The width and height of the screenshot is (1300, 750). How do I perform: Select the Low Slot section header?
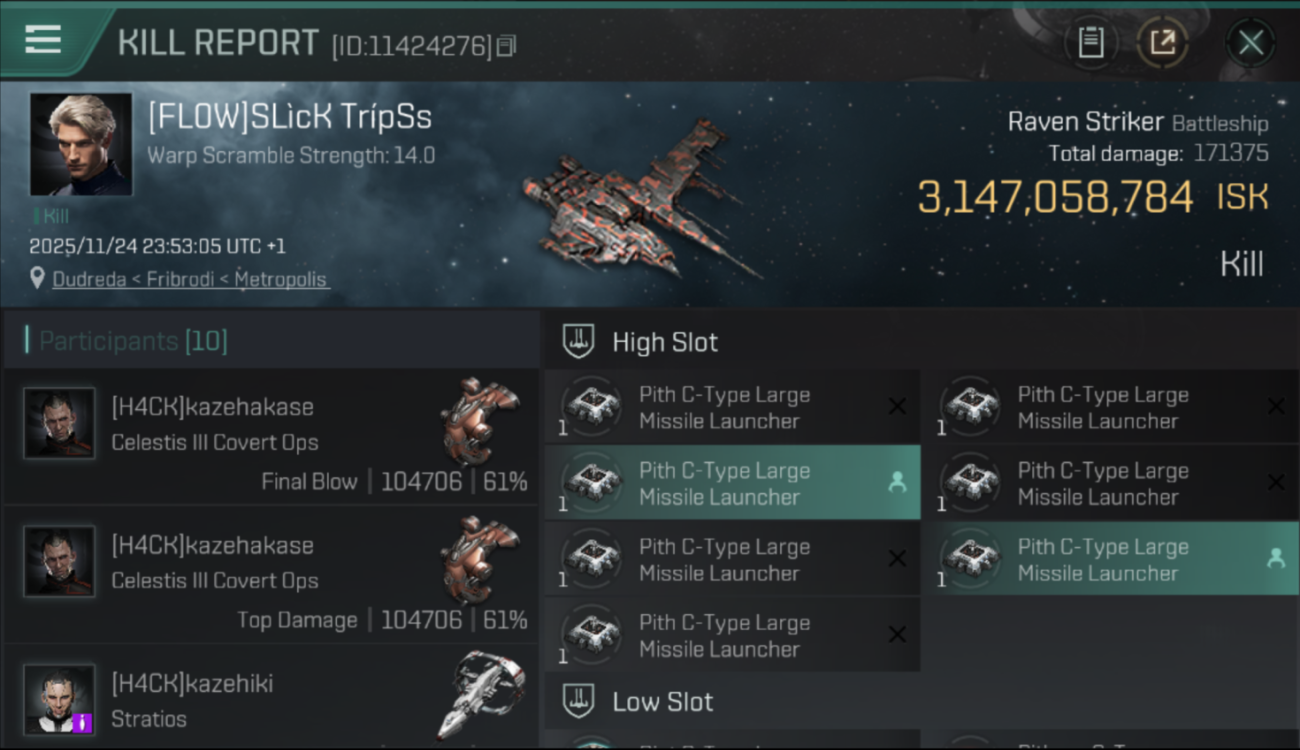662,702
